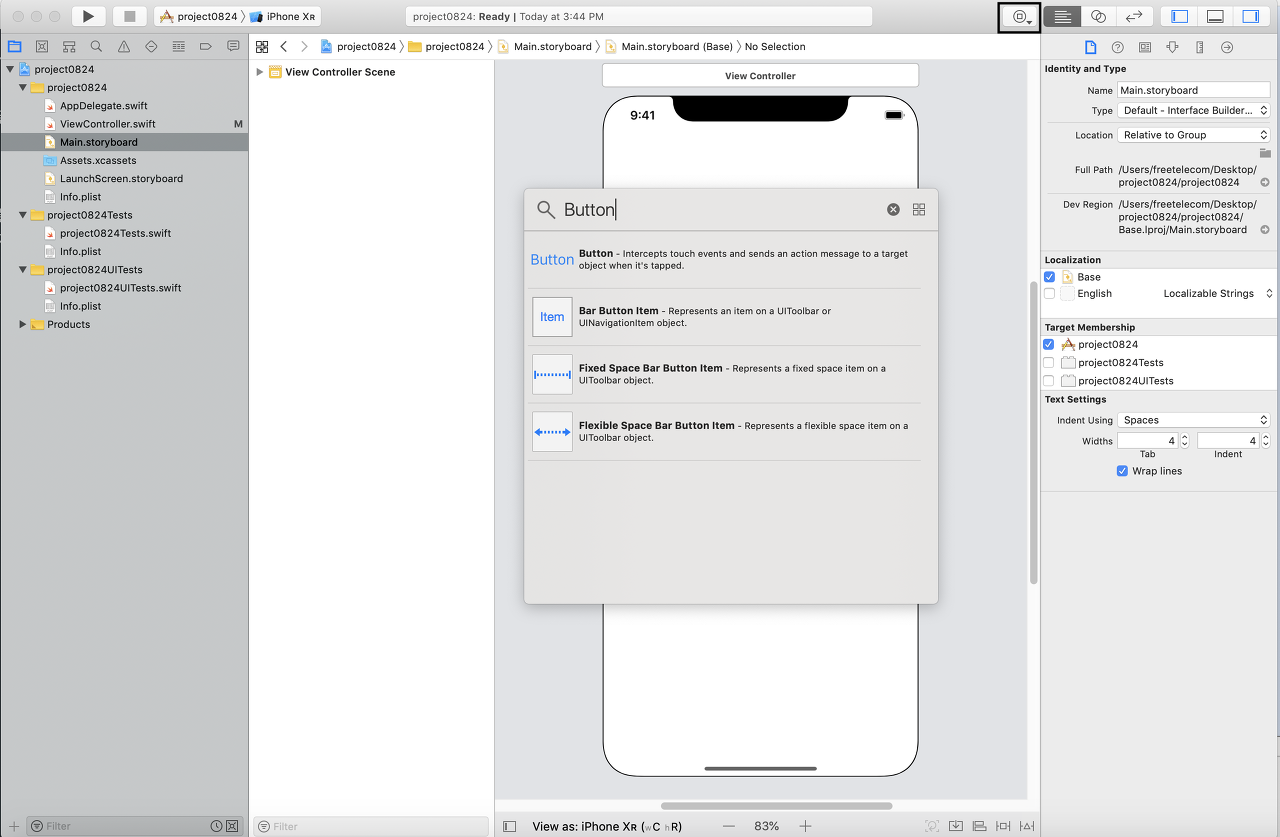1280x837 pixels.
Task: Adjust the Indent width stepper
Action: click(x=1265, y=441)
